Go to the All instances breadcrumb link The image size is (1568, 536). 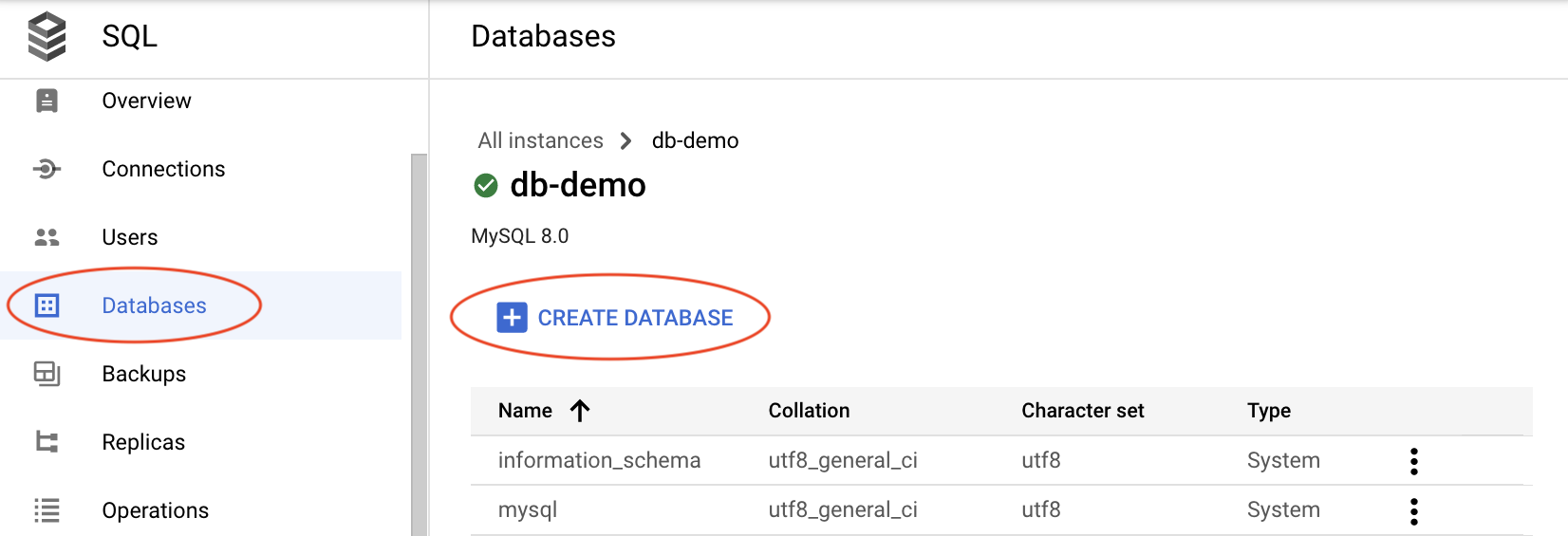(x=541, y=140)
